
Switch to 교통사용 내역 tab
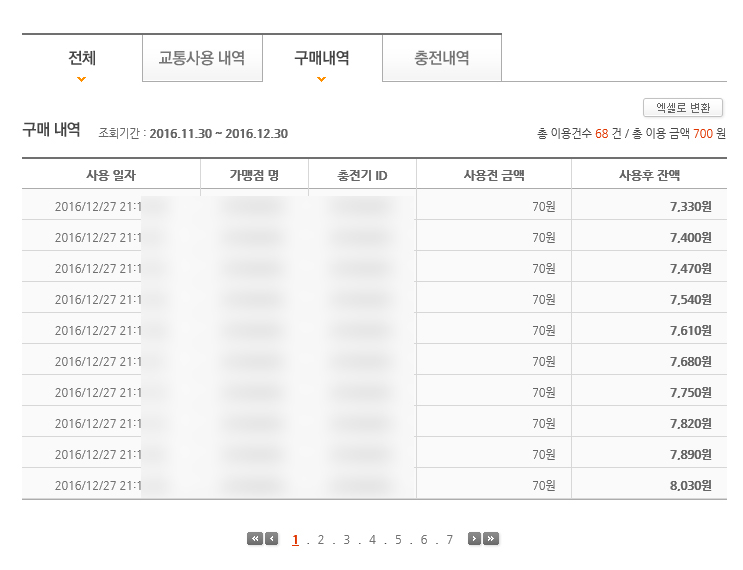202,58
